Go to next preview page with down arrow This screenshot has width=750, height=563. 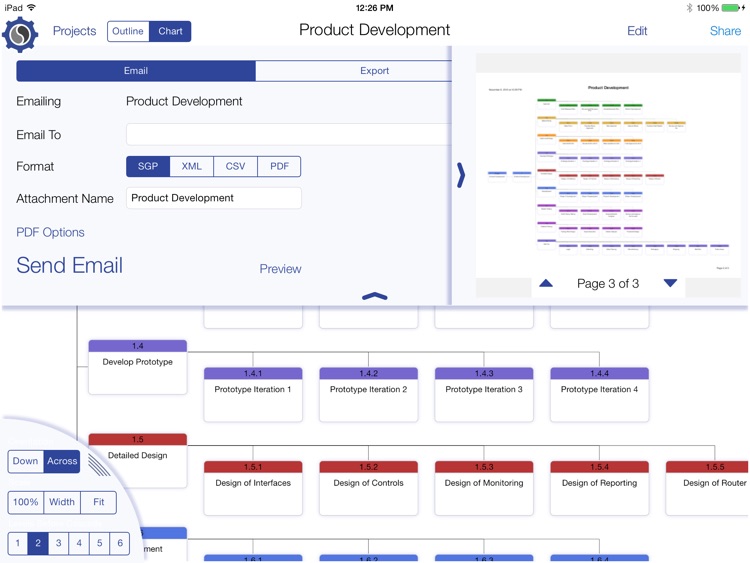671,283
